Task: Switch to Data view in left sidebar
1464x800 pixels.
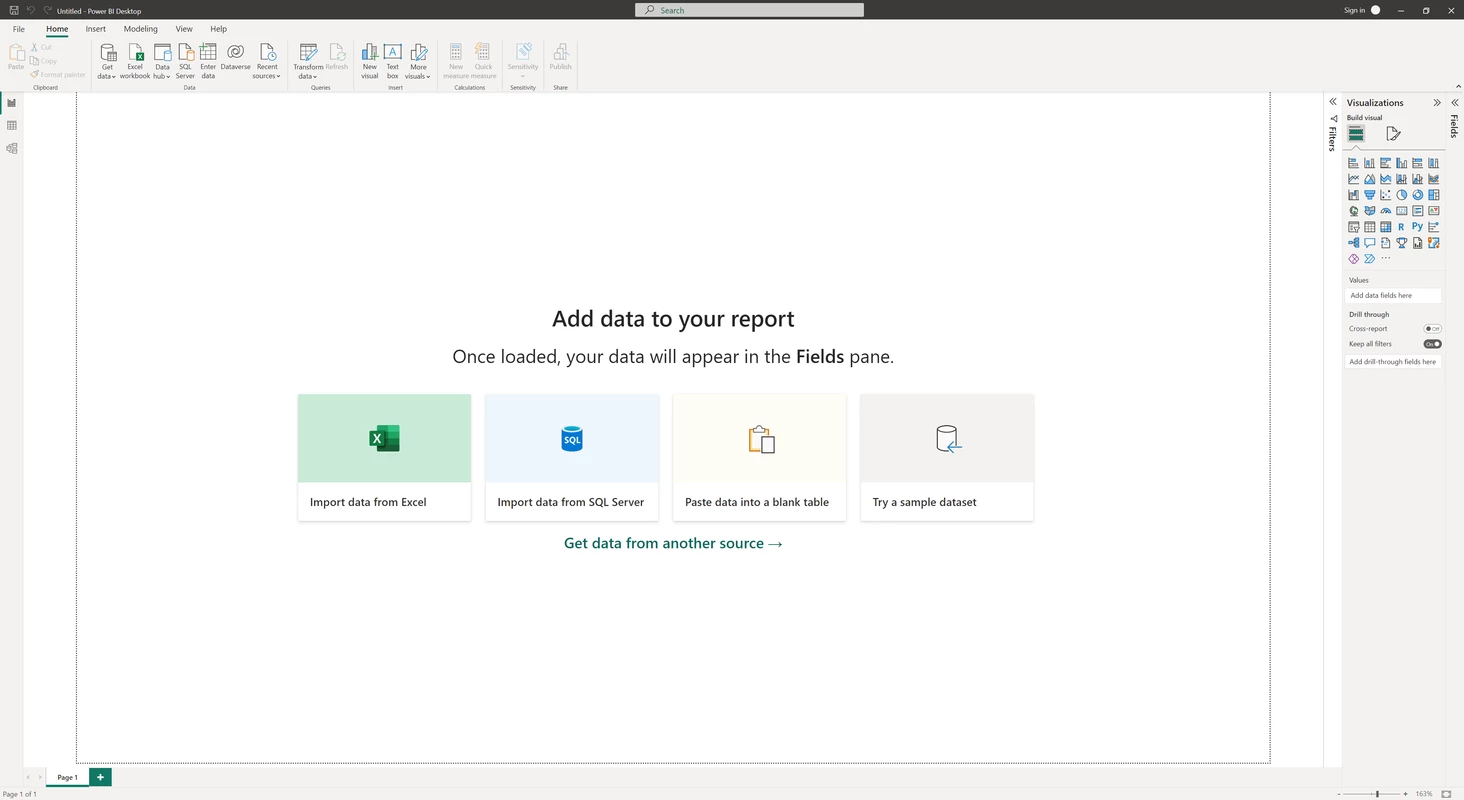Action: 12,125
